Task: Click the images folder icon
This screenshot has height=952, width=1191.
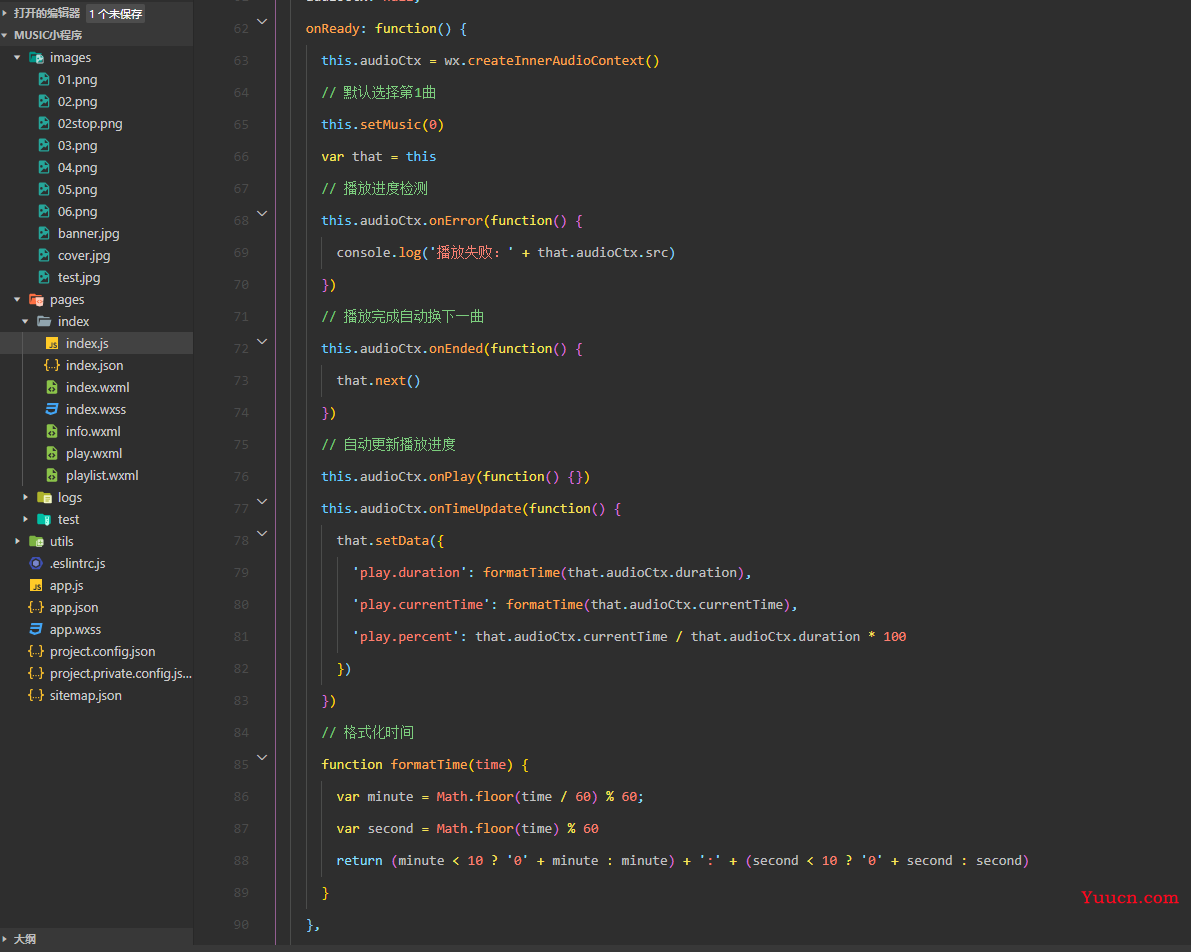Action: tap(36, 58)
